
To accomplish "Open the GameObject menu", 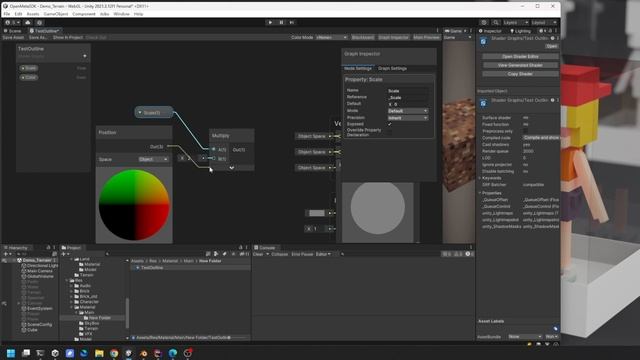I will click(x=56, y=14).
